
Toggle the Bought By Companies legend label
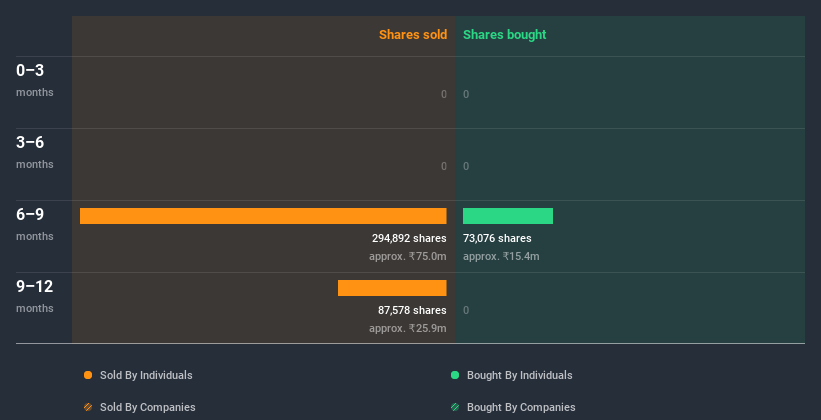[x=521, y=407]
